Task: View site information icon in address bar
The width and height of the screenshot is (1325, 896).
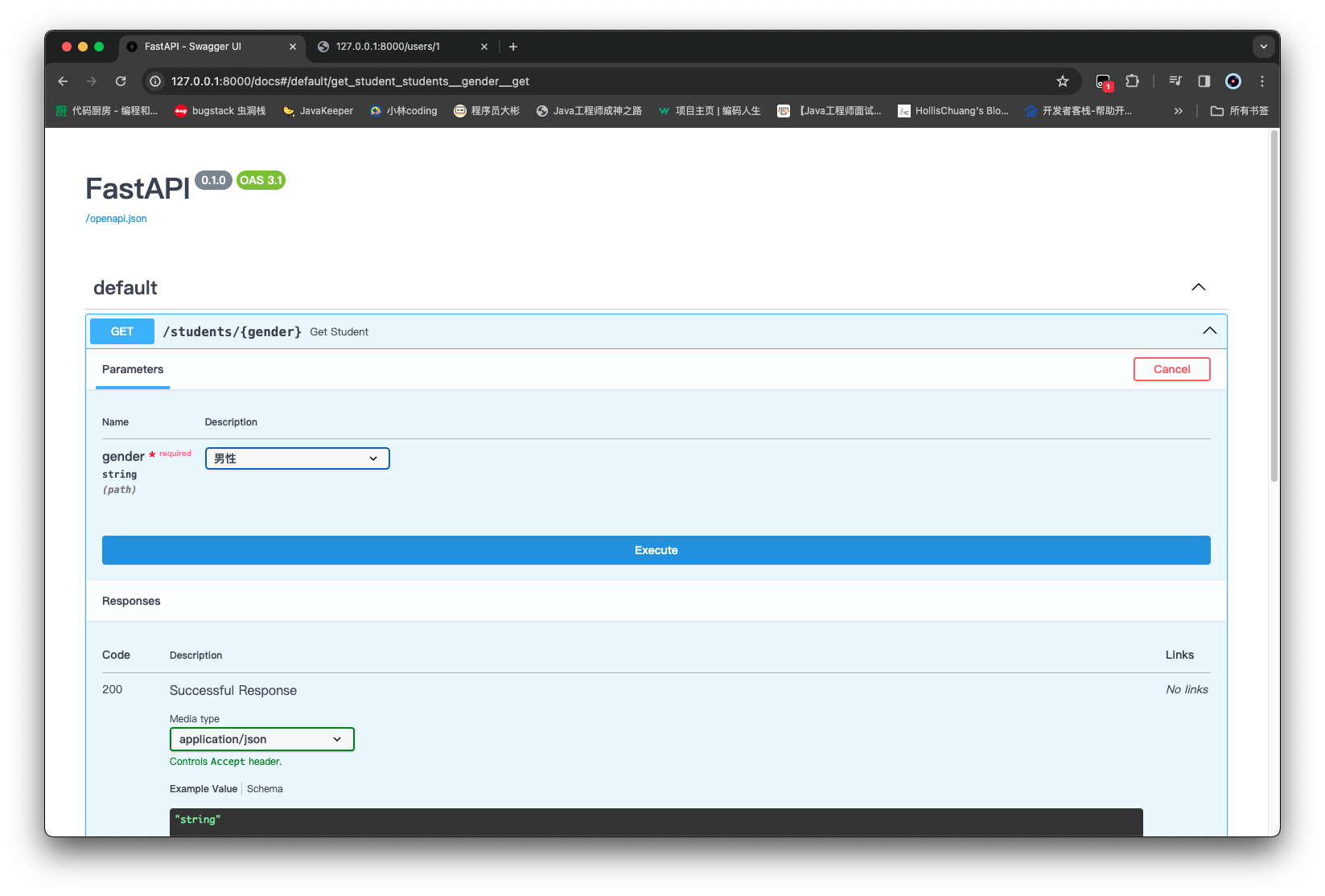Action: click(x=155, y=81)
